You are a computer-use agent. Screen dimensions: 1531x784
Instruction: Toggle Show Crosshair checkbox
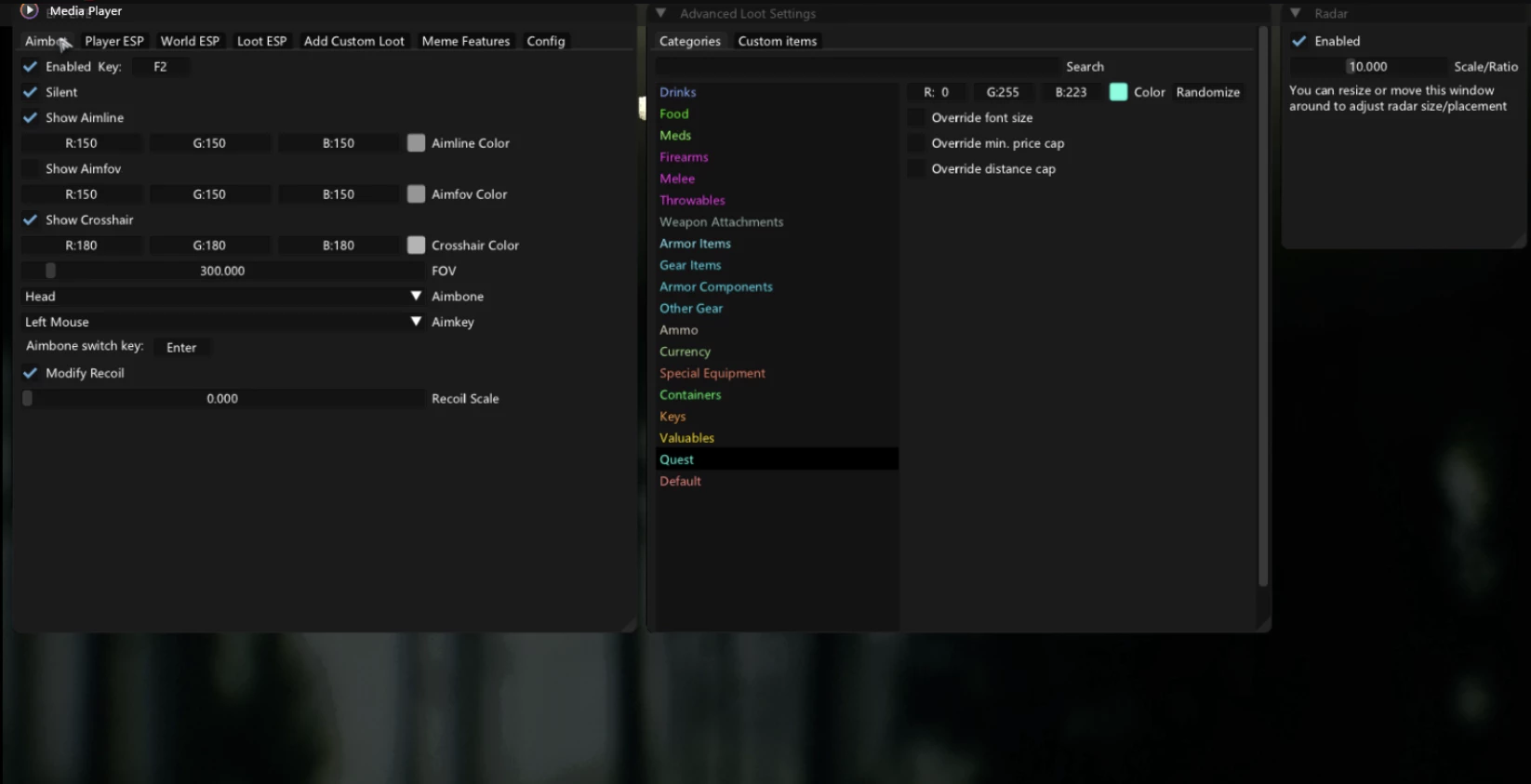[30, 220]
